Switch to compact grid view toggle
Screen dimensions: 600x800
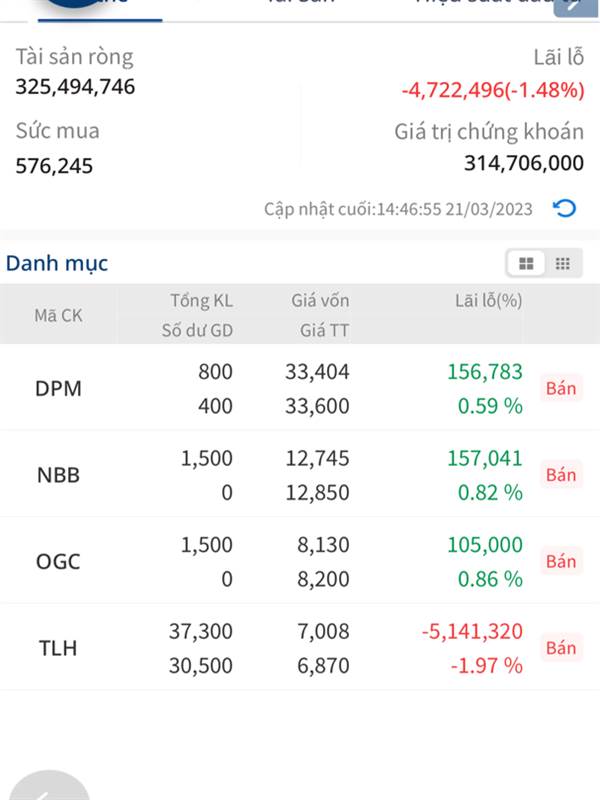(x=563, y=264)
